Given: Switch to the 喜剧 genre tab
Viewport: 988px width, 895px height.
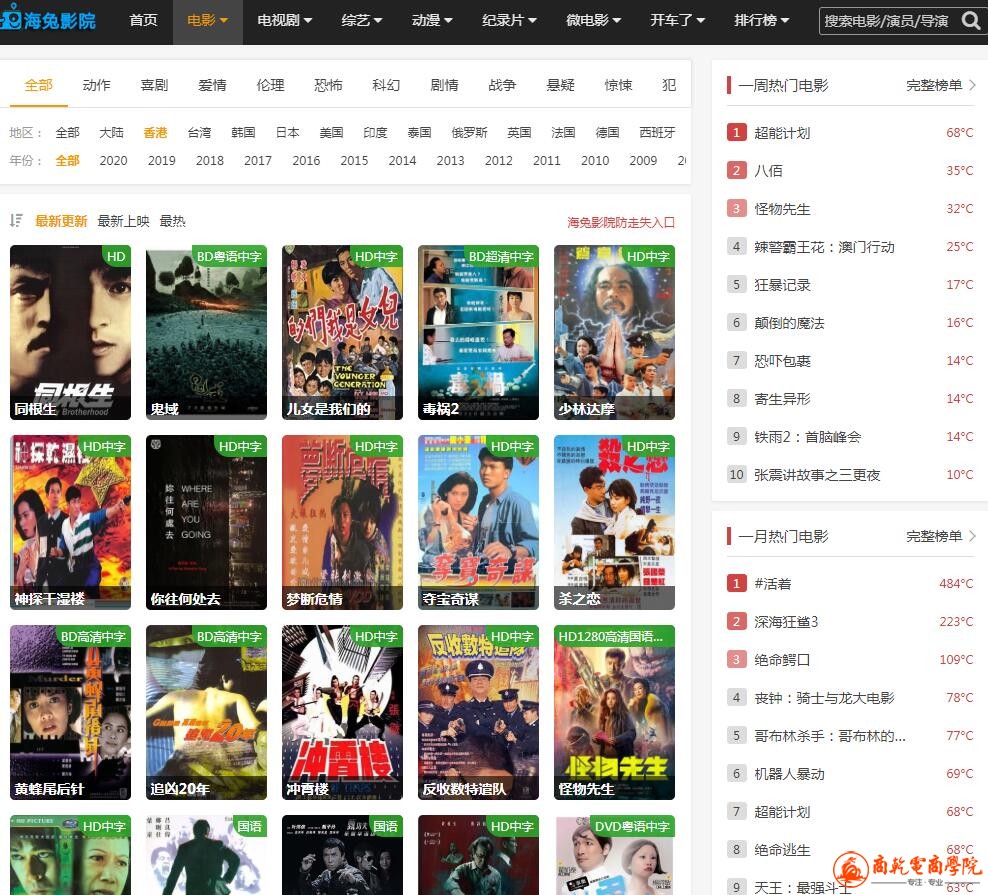Looking at the screenshot, I should (x=154, y=85).
